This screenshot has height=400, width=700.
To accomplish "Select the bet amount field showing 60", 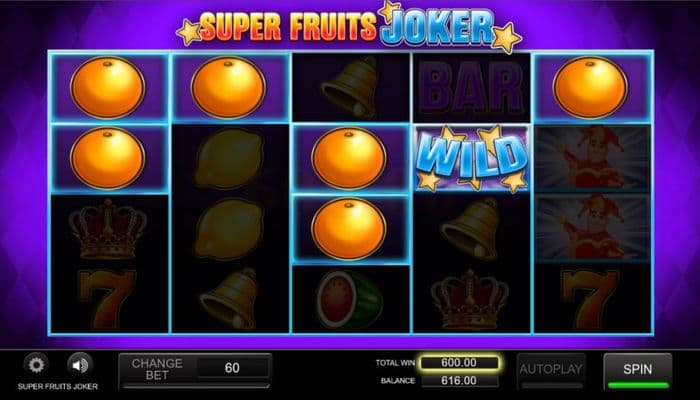I will [233, 368].
